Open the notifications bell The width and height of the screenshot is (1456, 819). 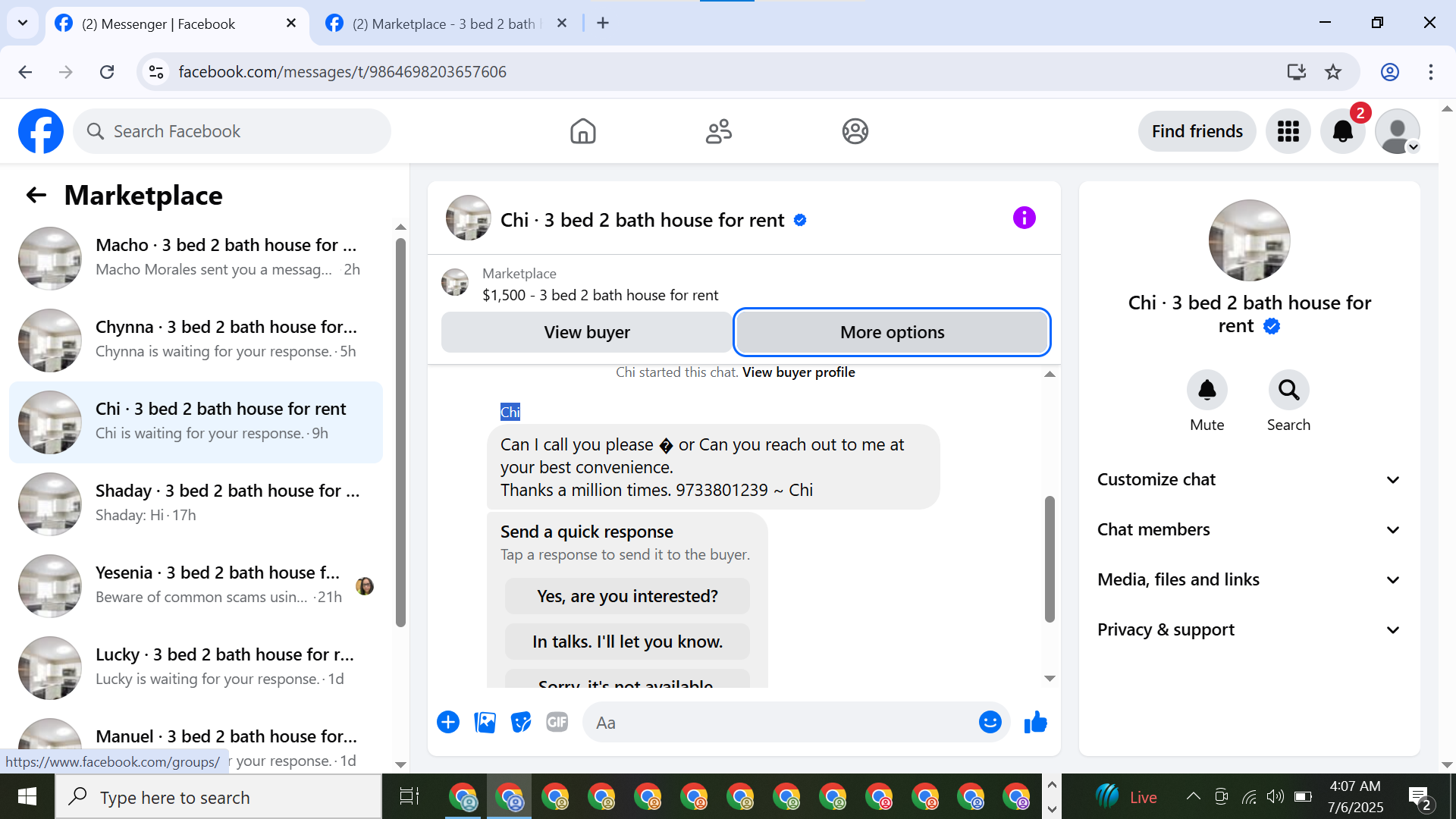(x=1342, y=131)
